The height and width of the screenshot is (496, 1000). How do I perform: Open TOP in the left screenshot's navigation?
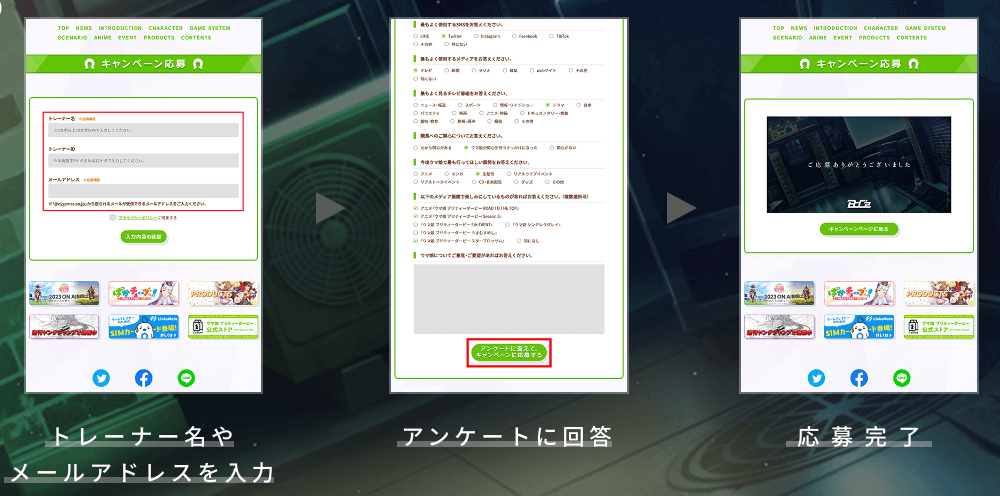(x=64, y=28)
